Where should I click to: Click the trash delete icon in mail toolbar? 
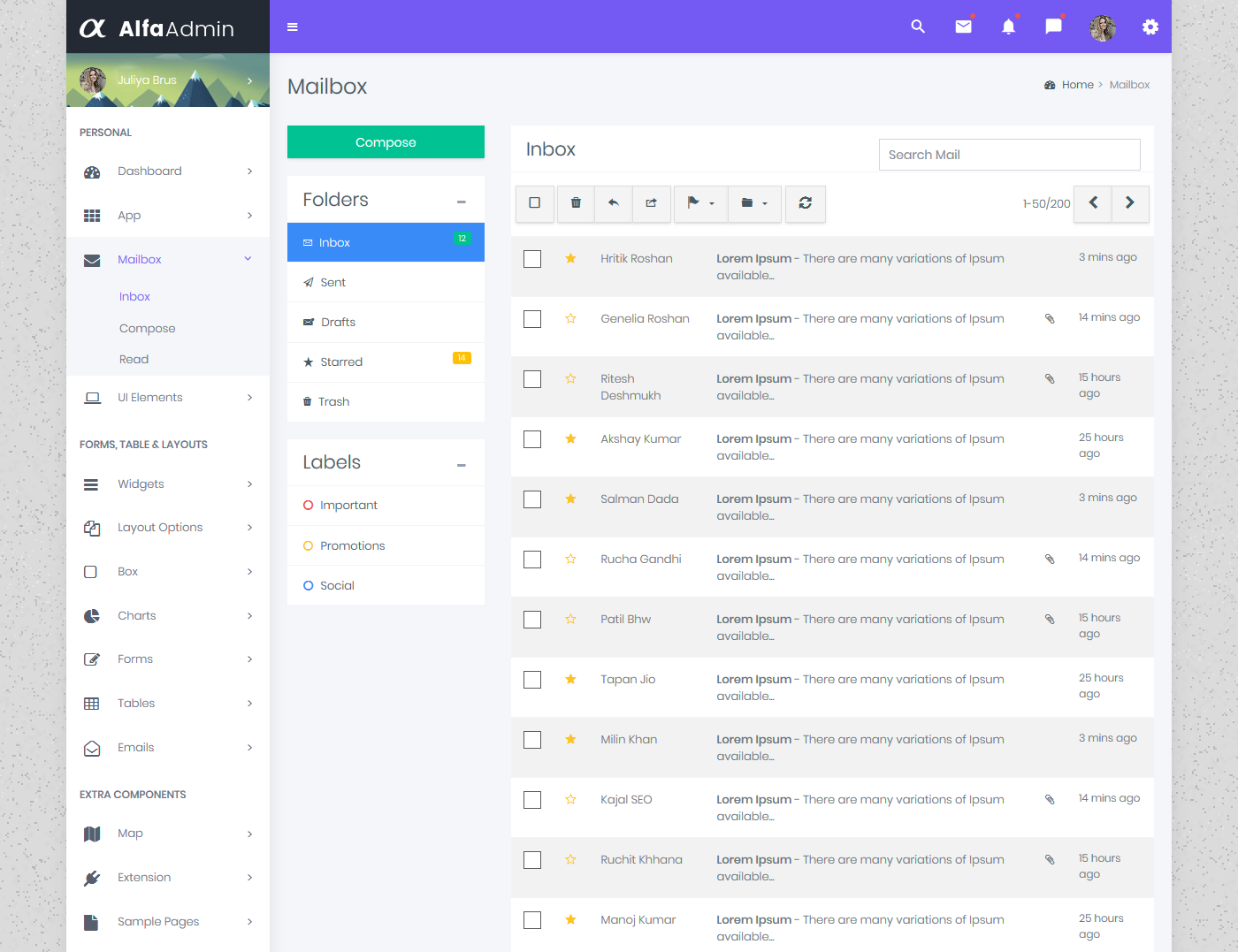576,203
